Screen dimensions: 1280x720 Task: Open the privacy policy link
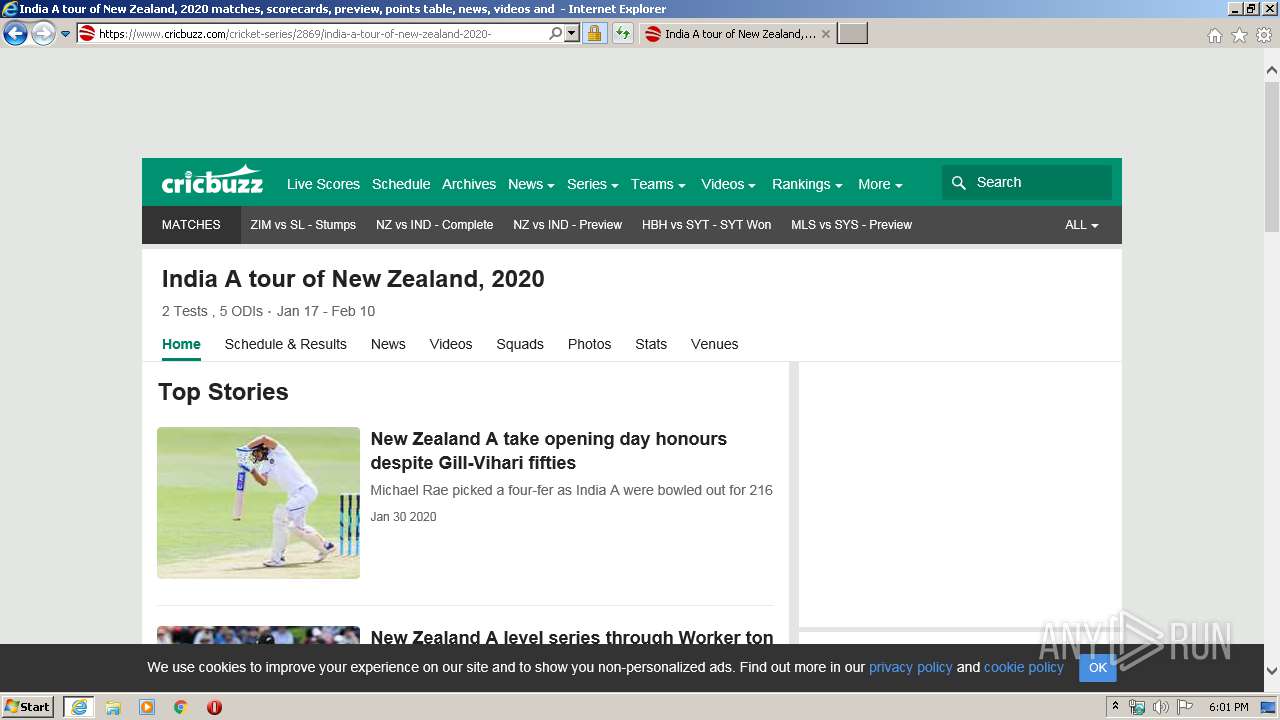pyautogui.click(x=911, y=667)
